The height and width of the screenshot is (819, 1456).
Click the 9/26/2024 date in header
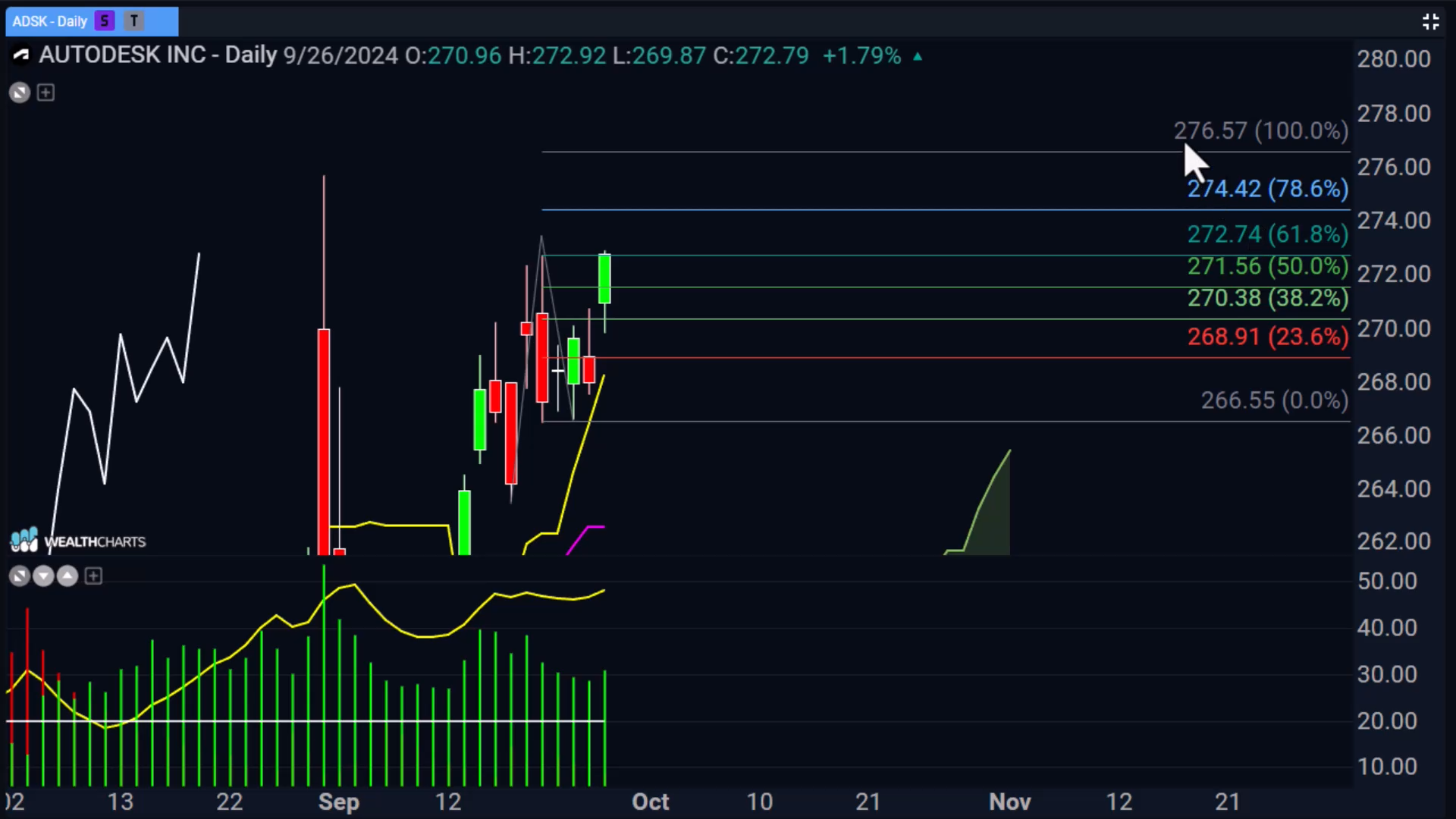coord(340,55)
